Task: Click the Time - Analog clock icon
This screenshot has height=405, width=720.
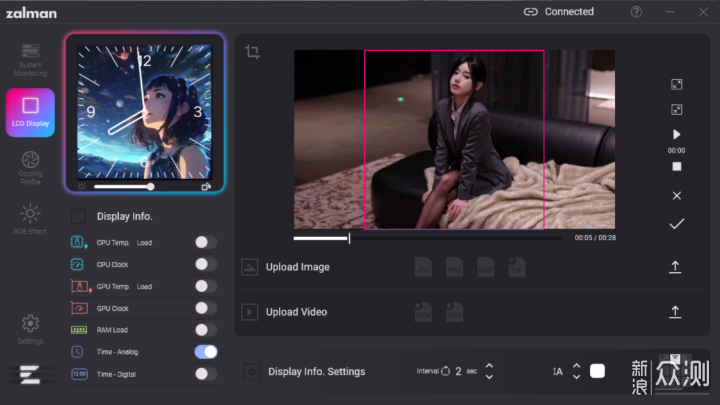Action: [77, 352]
